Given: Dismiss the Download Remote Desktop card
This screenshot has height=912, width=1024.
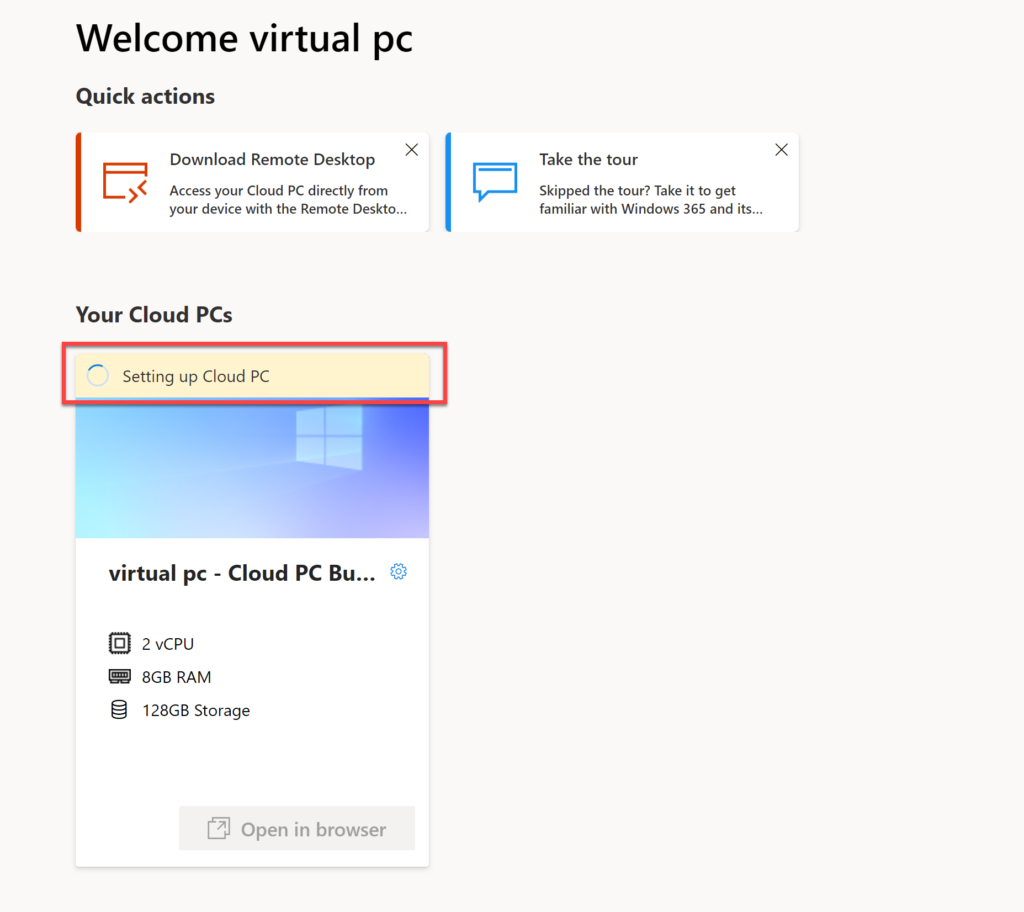Looking at the screenshot, I should [411, 150].
